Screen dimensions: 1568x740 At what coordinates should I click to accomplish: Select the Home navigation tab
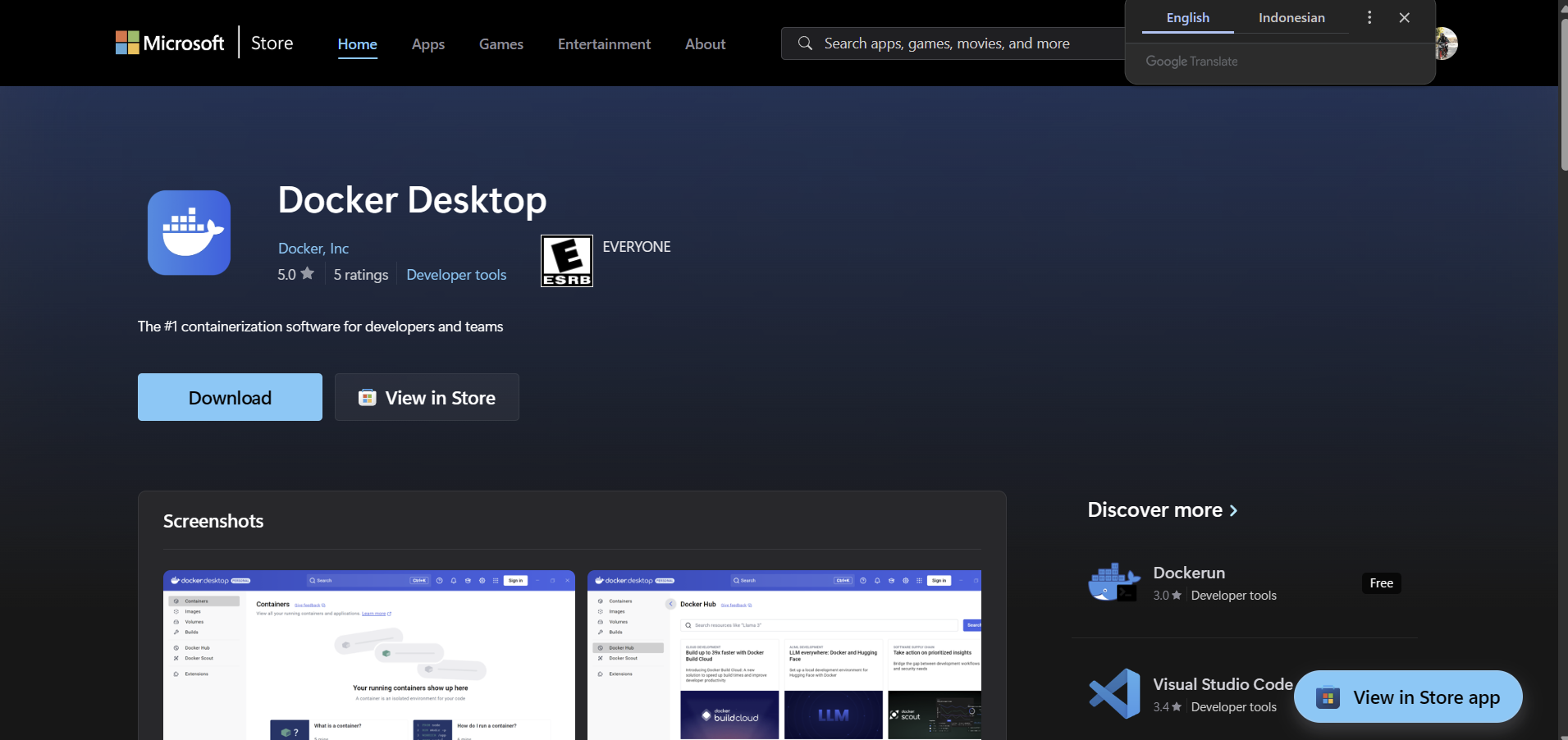(x=357, y=44)
